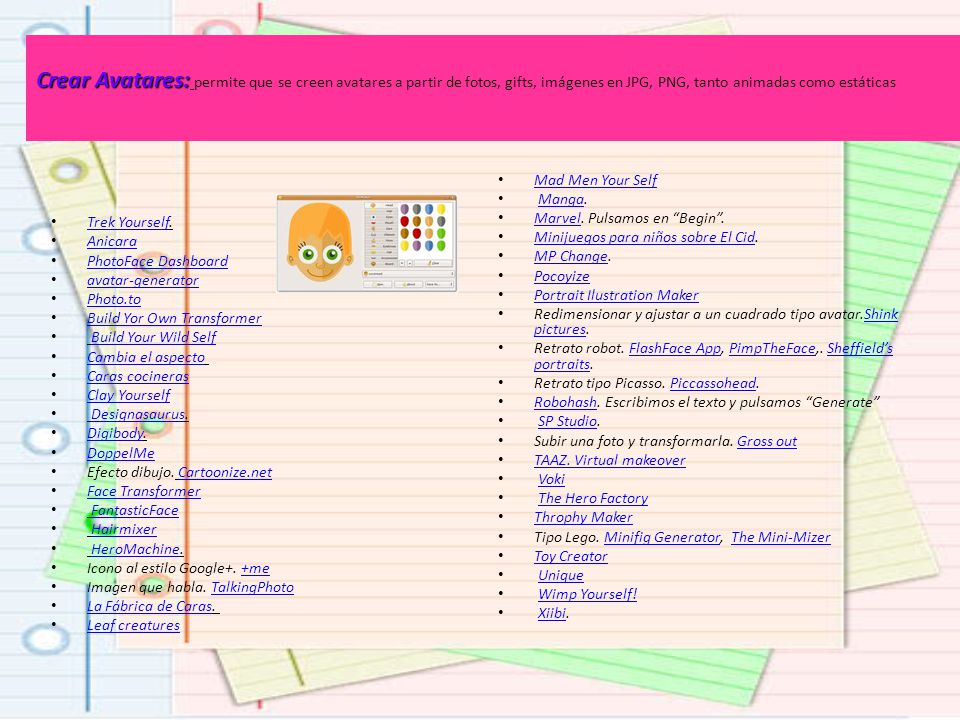This screenshot has height=720, width=960.
Task: Click the Digibody link
Action: 116,433
